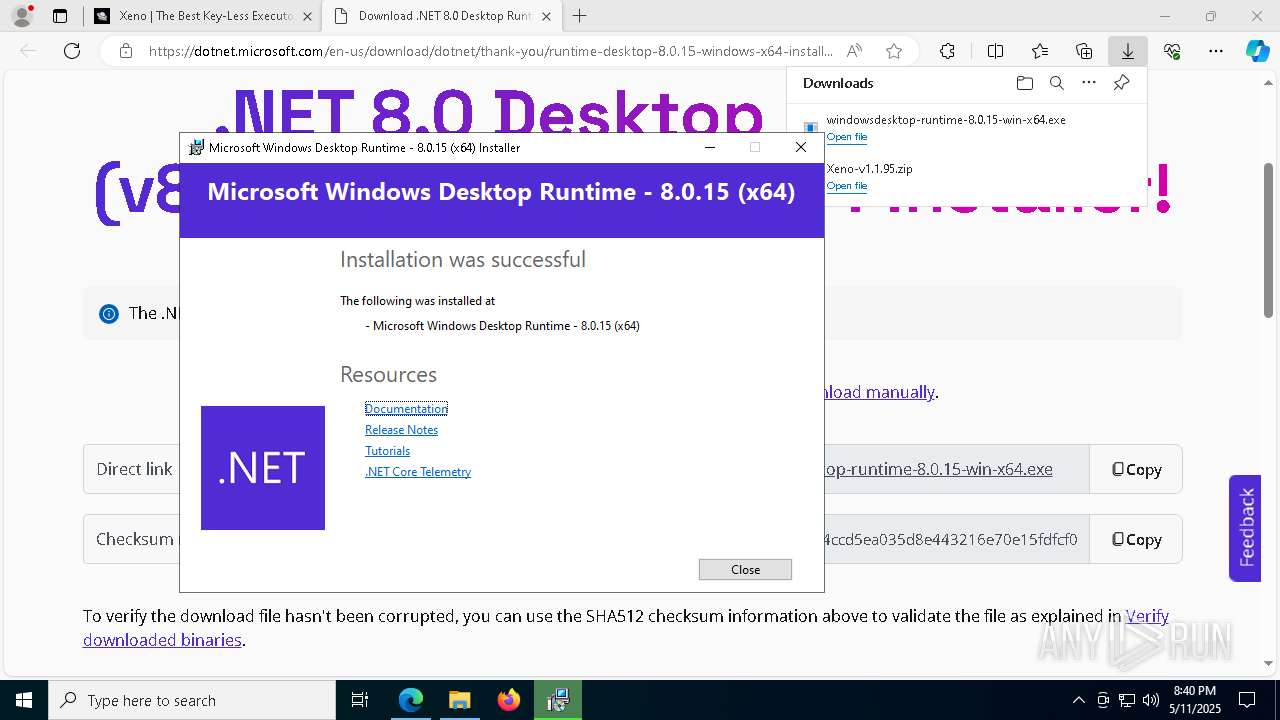Toggle Read aloud in address bar
1280x720 pixels.
[x=854, y=51]
